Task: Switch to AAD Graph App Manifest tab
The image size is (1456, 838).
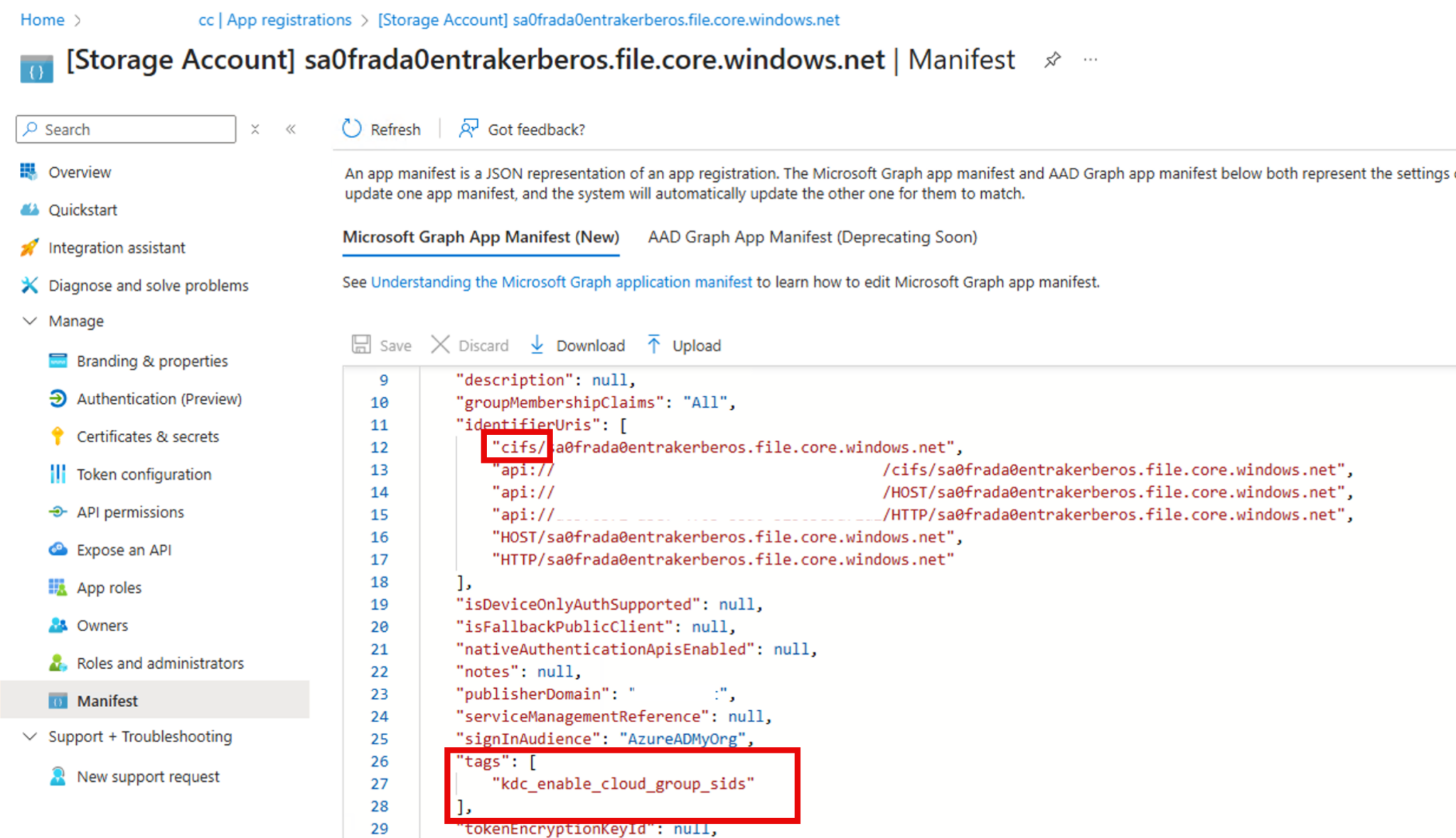Action: pos(813,237)
